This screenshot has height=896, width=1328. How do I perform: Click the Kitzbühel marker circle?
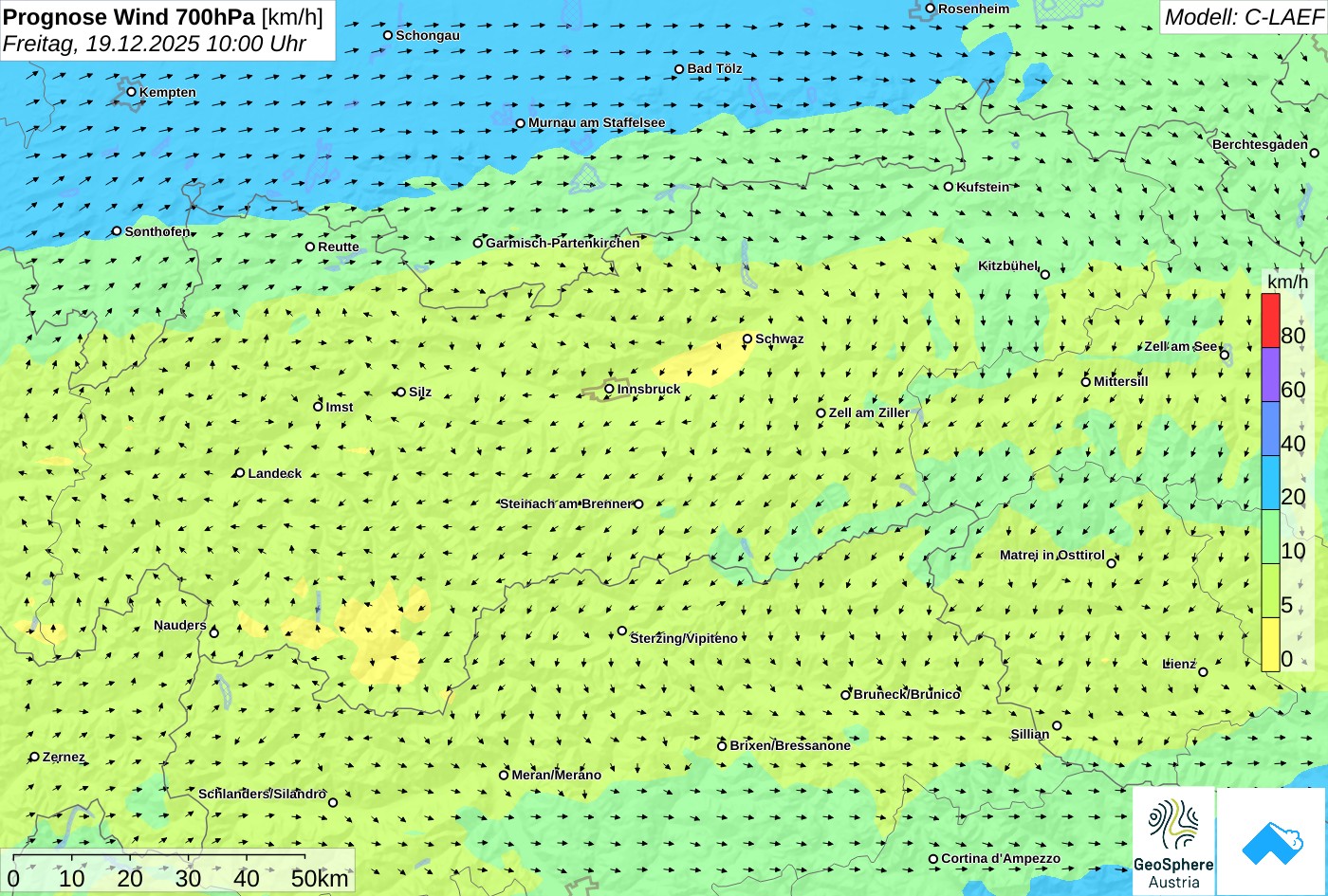(1045, 274)
